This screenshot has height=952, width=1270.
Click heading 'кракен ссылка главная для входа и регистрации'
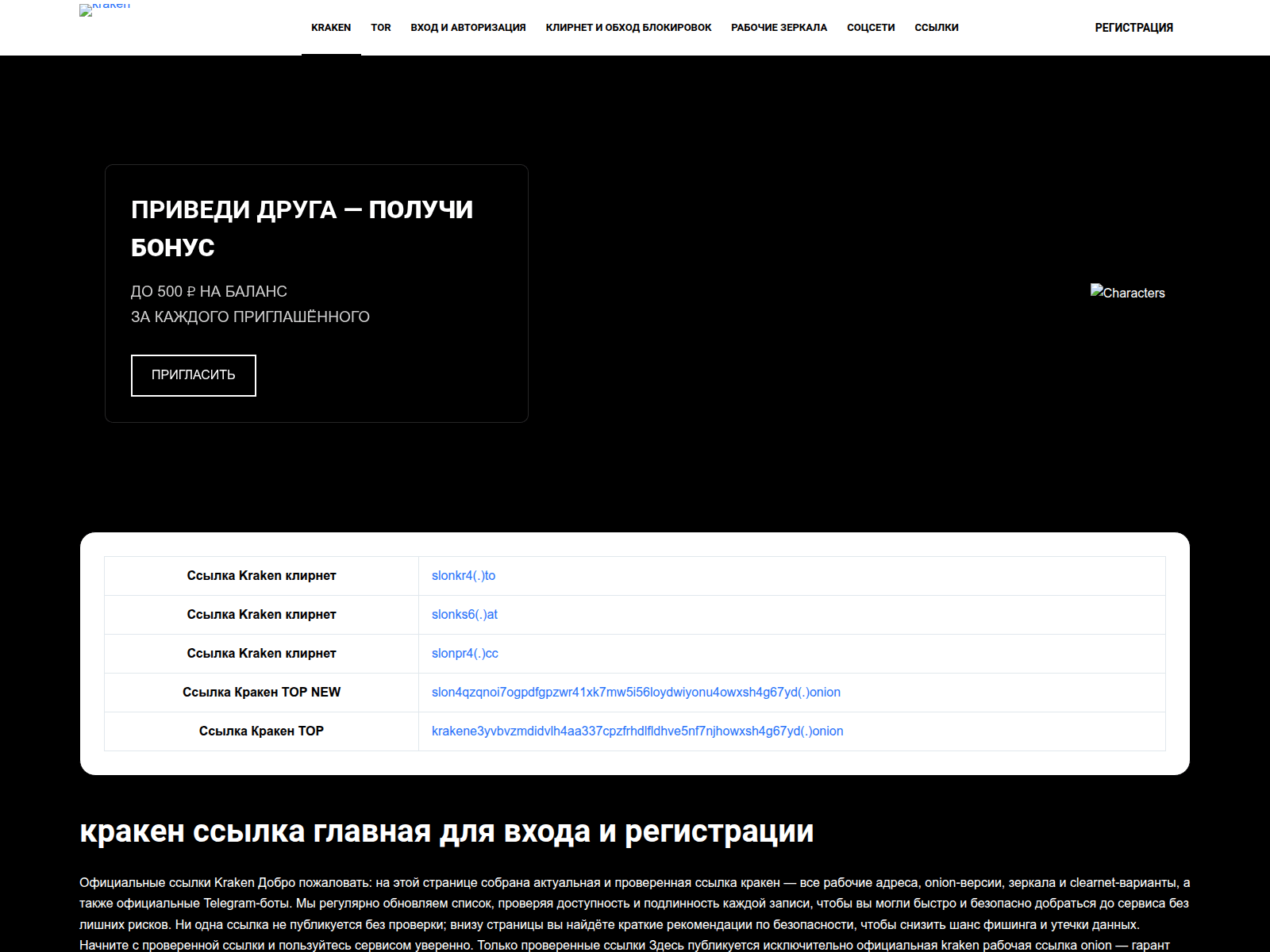447,831
